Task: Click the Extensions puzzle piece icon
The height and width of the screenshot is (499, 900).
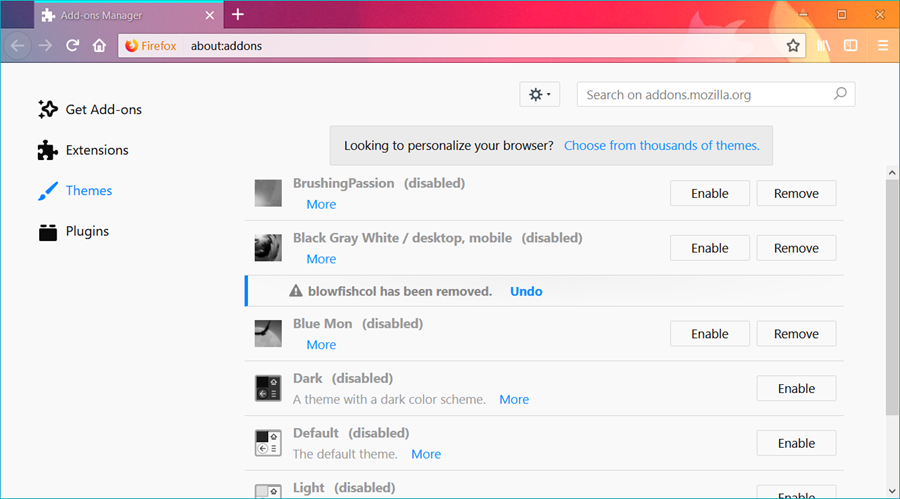Action: click(48, 150)
